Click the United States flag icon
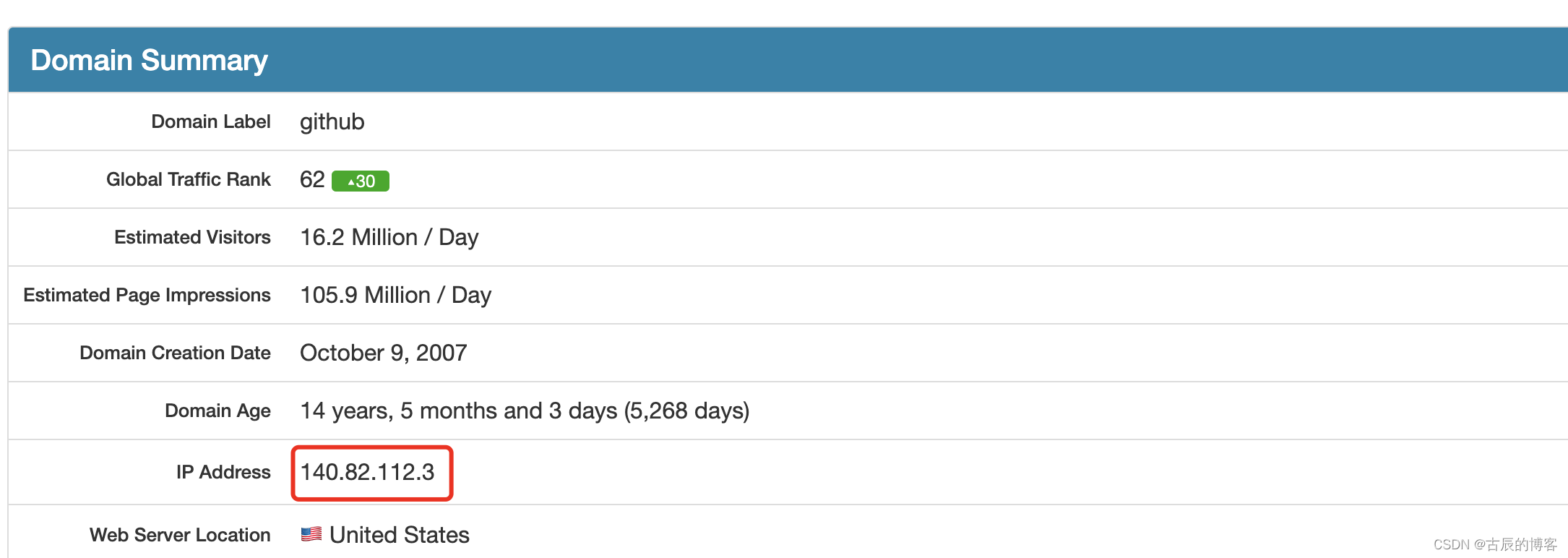The height and width of the screenshot is (558, 1568). tap(311, 534)
